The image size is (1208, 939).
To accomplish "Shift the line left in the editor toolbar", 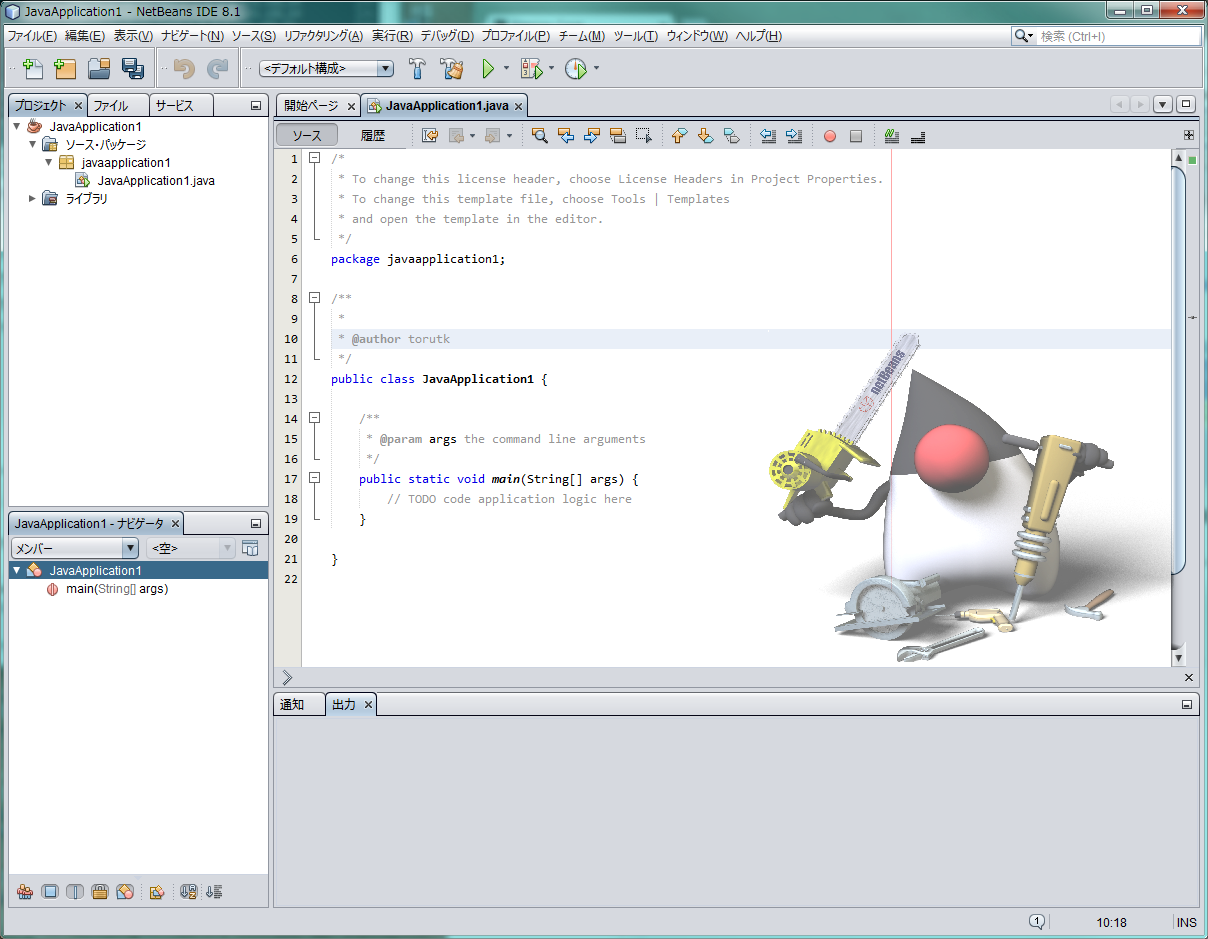I will 768,136.
